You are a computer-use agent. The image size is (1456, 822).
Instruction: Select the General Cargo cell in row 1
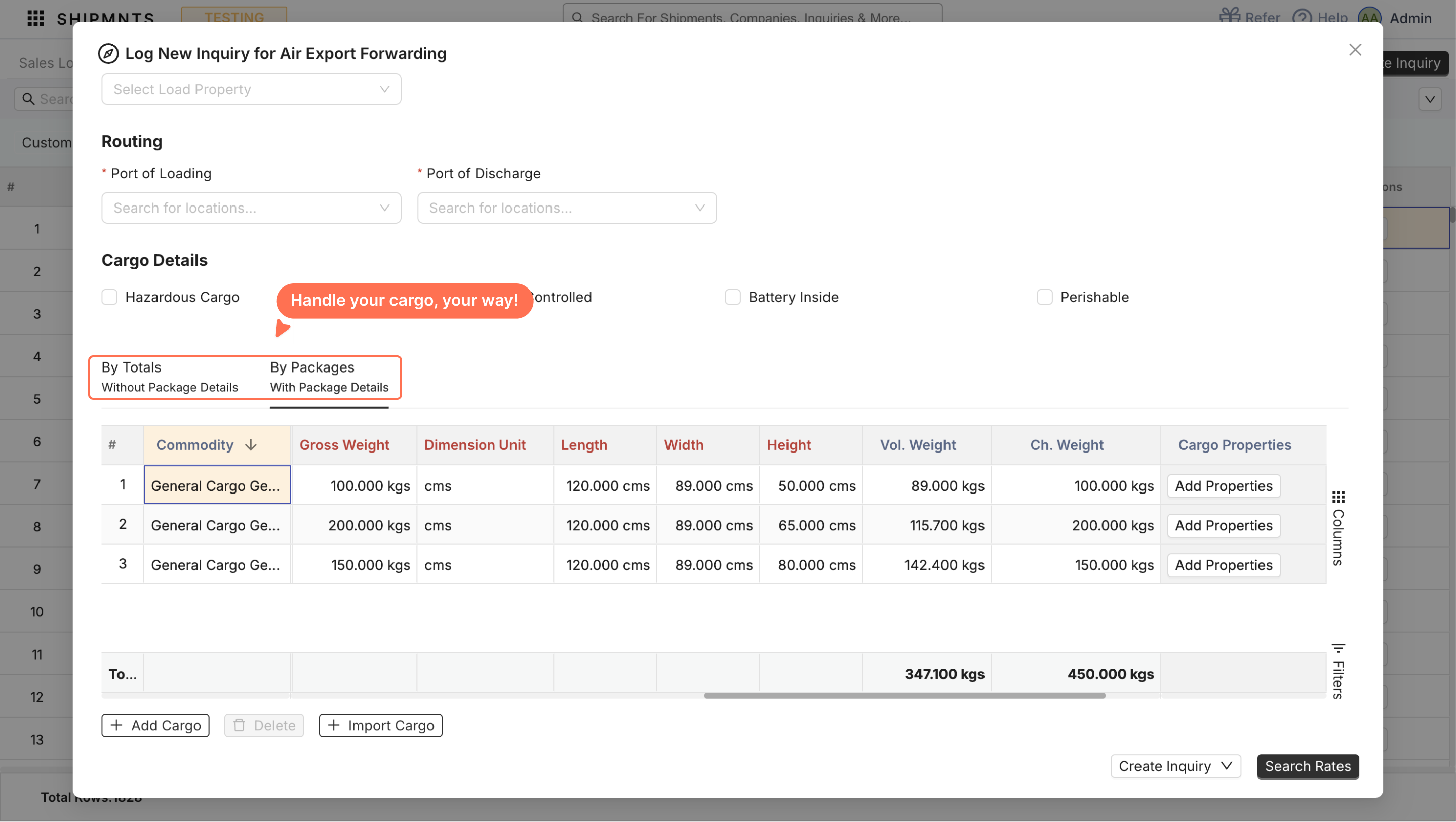coord(217,485)
